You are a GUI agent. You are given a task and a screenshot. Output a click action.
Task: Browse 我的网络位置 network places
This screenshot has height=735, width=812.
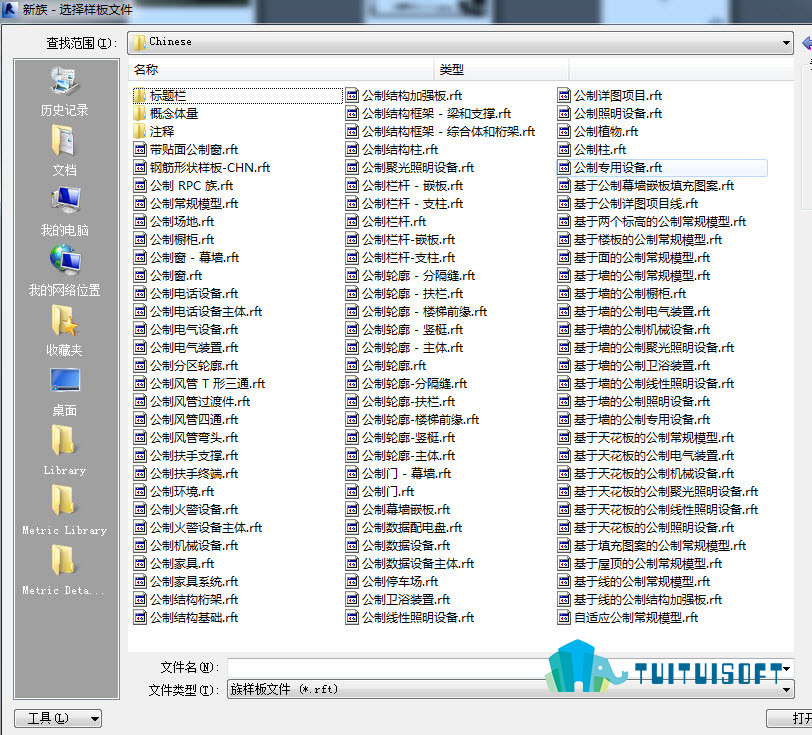[65, 272]
